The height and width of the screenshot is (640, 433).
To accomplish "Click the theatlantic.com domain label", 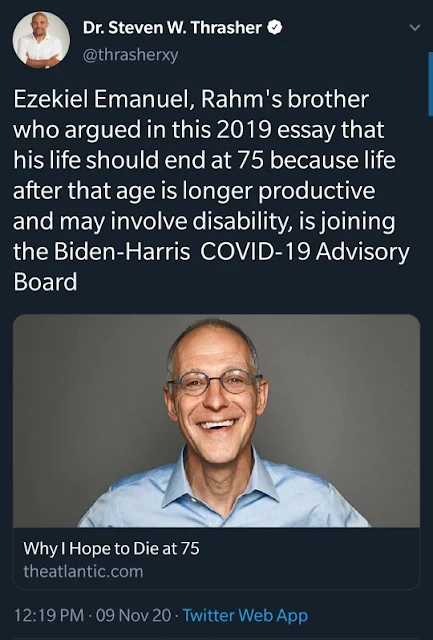I will 83,571.
